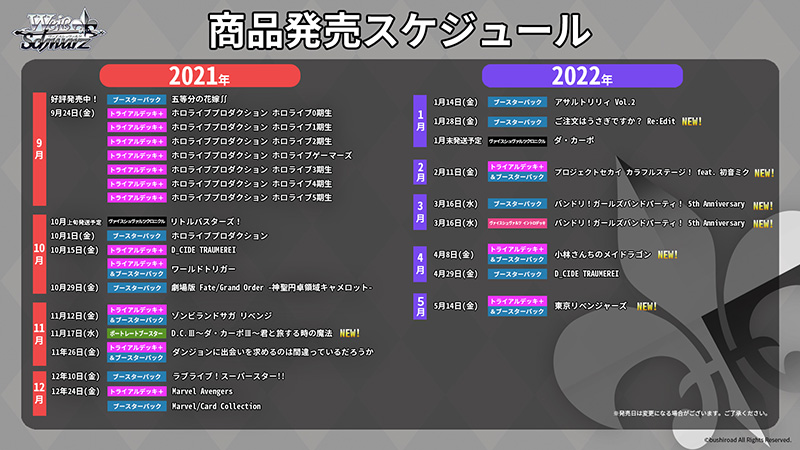This screenshot has width=800, height=450.
Task: Click the 9月24日(金) date
Action: [72, 113]
